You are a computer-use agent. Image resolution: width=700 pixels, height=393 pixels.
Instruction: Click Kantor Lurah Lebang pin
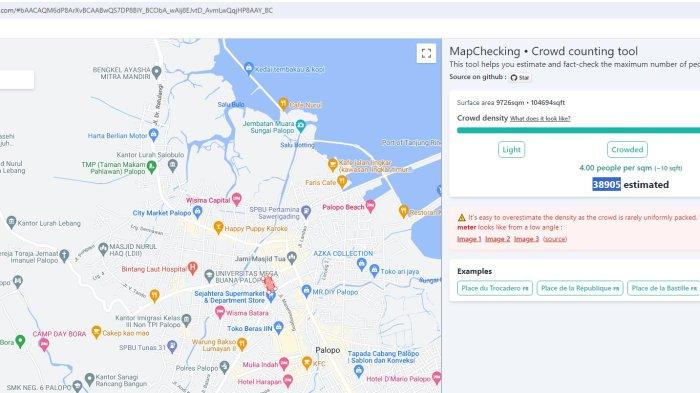[12, 222]
